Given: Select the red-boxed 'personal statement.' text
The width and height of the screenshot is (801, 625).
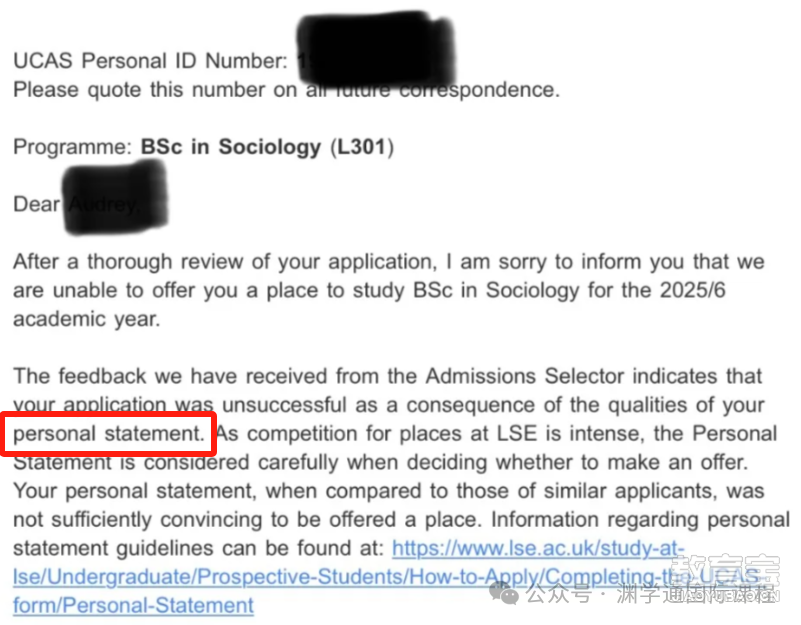Looking at the screenshot, I should pyautogui.click(x=109, y=434).
